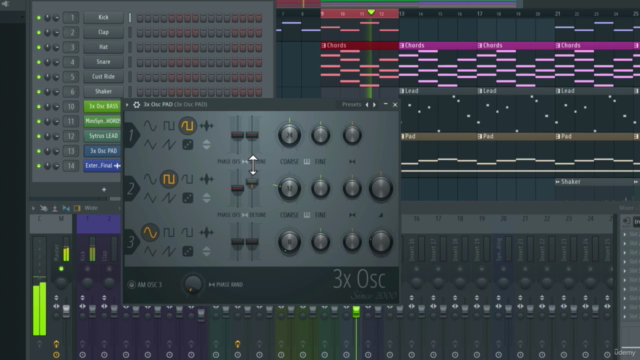Select rounded square shape for oscillator 3
This screenshot has width=640, height=360.
click(187, 233)
